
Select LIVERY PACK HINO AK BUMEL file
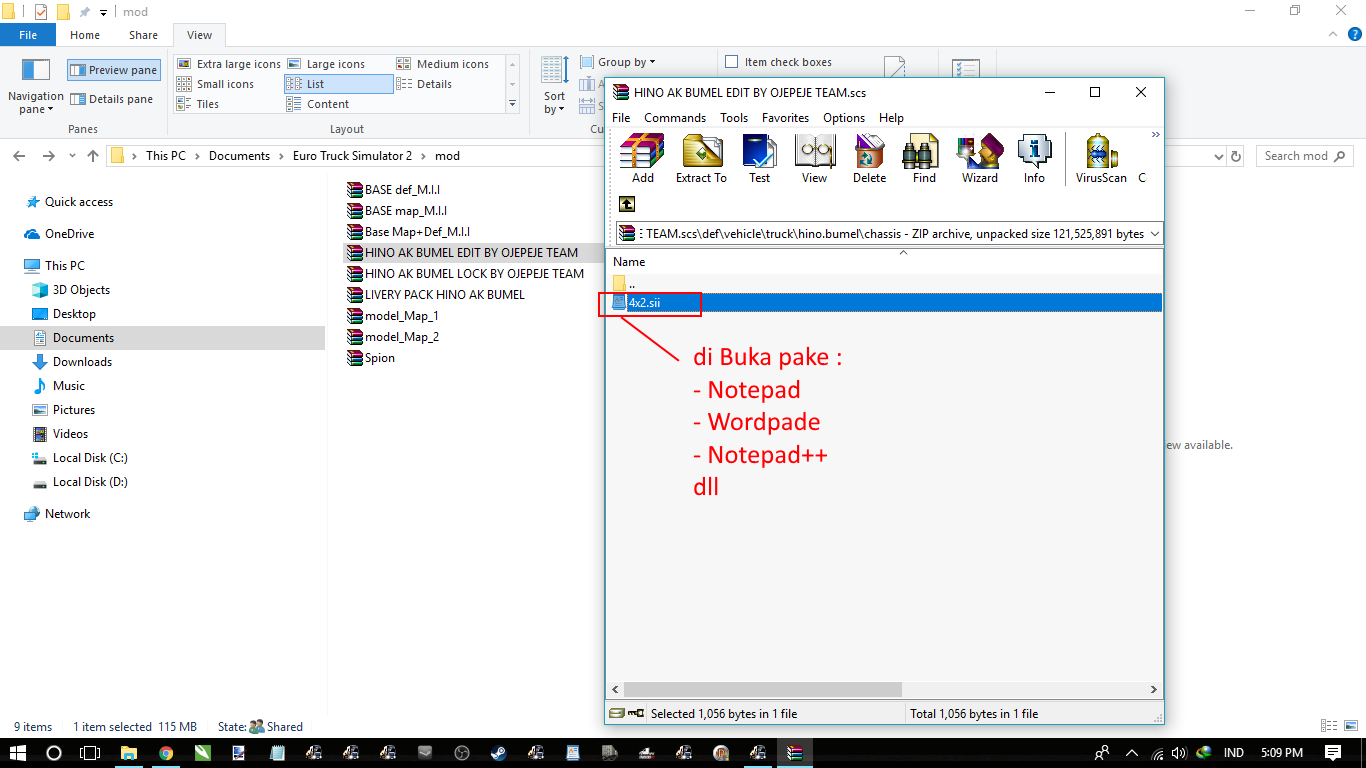[x=435, y=295]
